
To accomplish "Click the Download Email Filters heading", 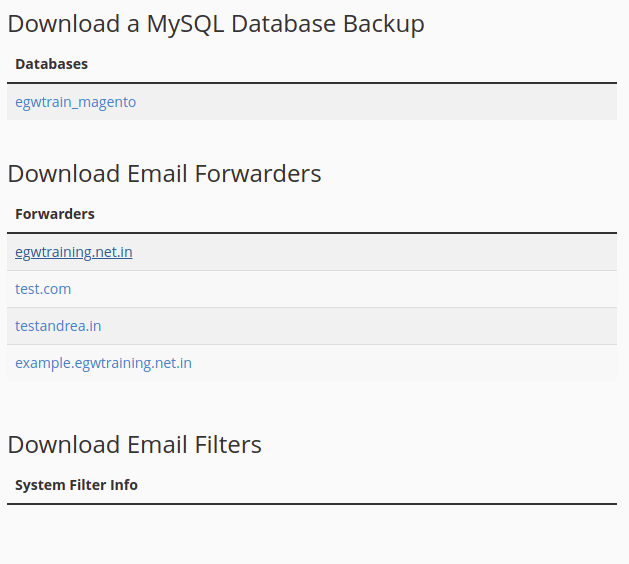I will coord(134,445).
